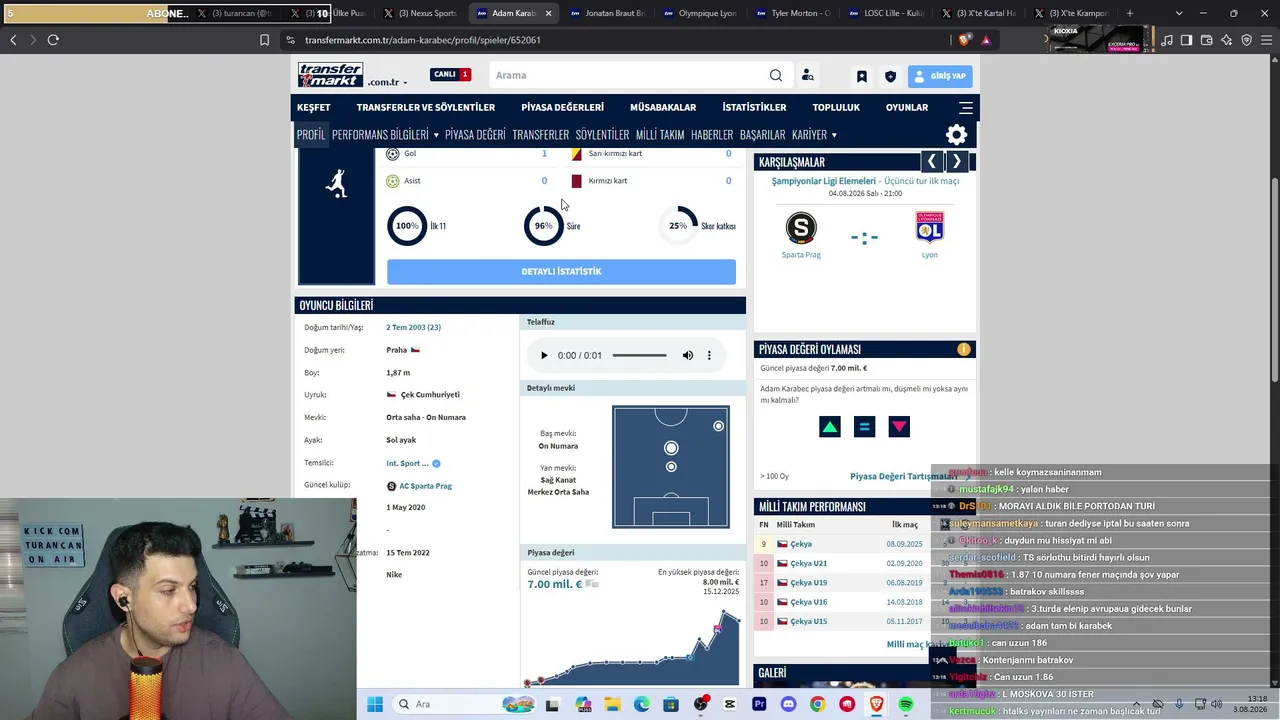Vote market value decrease with pink down arrow
Screen dimensions: 1280x720
pyautogui.click(x=899, y=427)
